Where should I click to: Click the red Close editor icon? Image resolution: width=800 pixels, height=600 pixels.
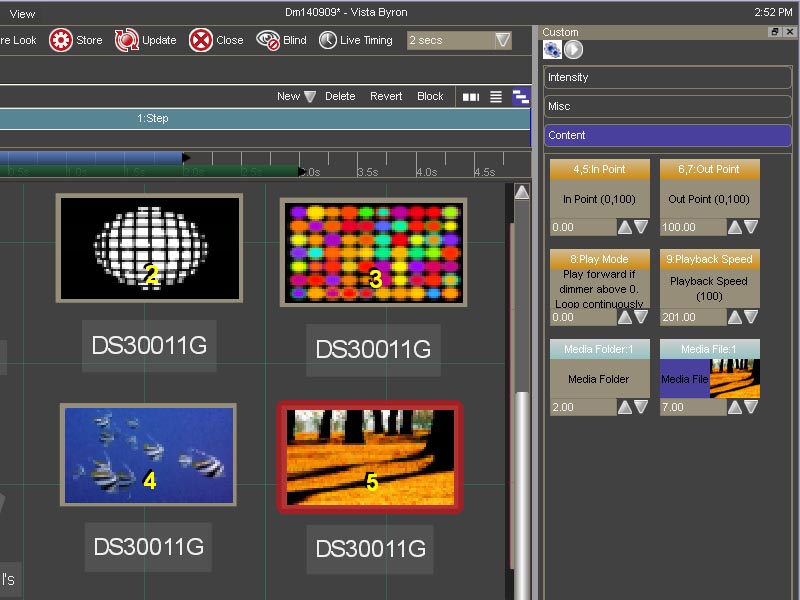pyautogui.click(x=201, y=40)
